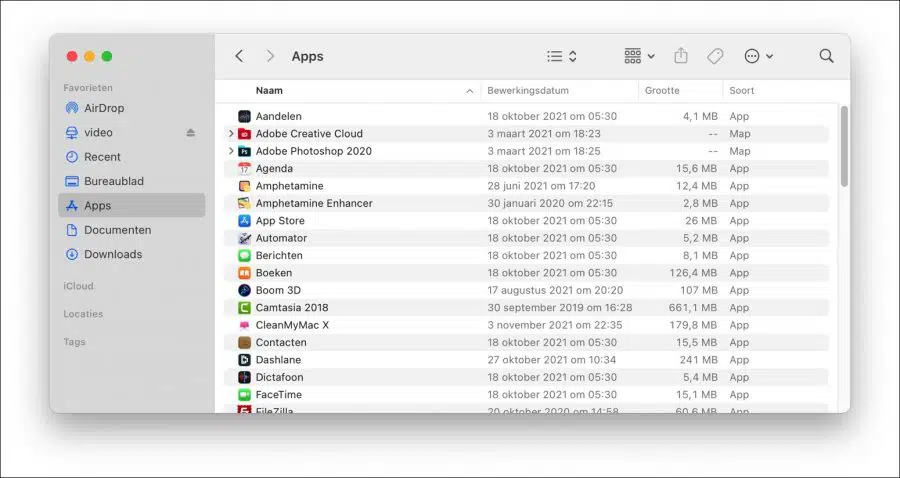Open Recent in the sidebar
Image resolution: width=900 pixels, height=478 pixels.
click(131, 157)
